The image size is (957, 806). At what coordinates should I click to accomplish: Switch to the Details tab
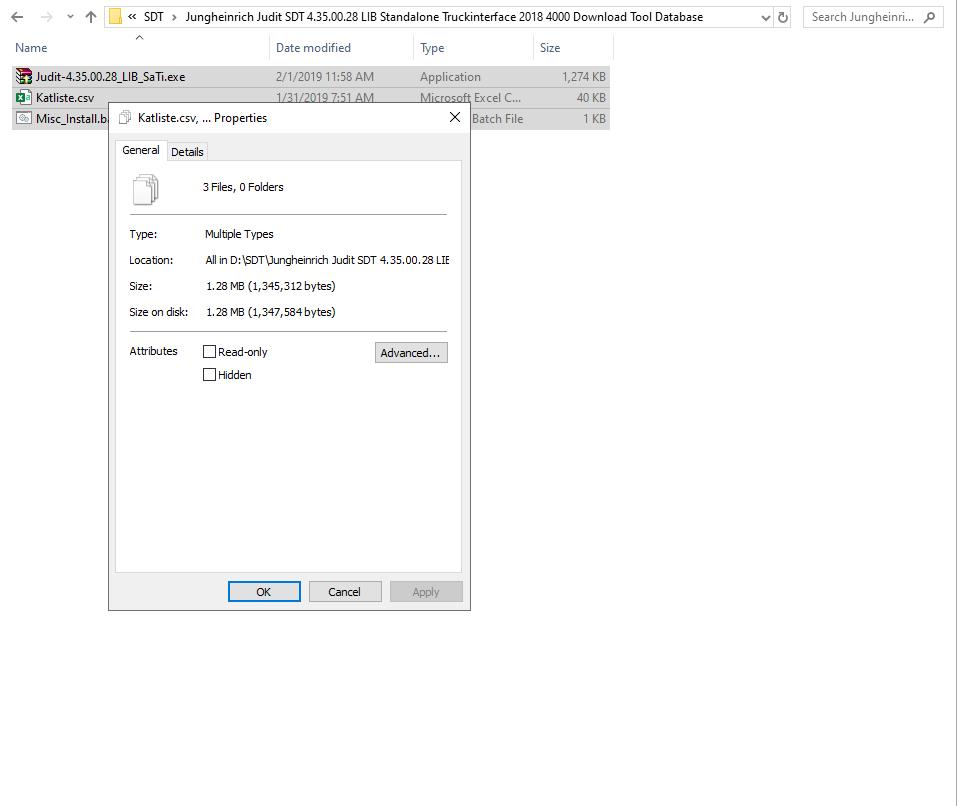[x=187, y=151]
